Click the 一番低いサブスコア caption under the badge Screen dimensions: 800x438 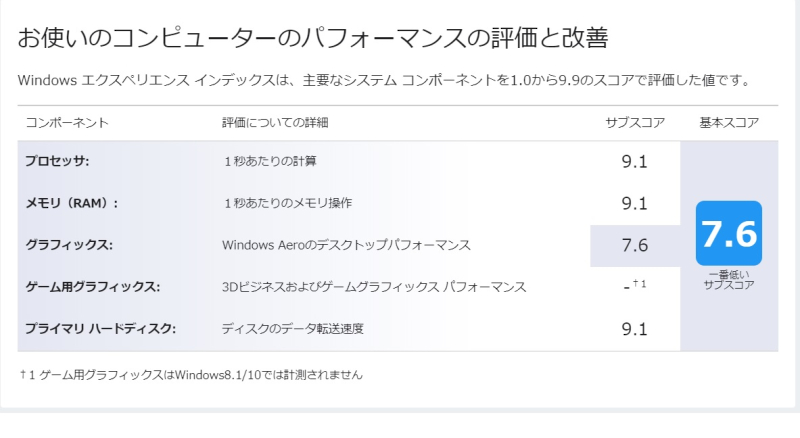pyautogui.click(x=729, y=280)
